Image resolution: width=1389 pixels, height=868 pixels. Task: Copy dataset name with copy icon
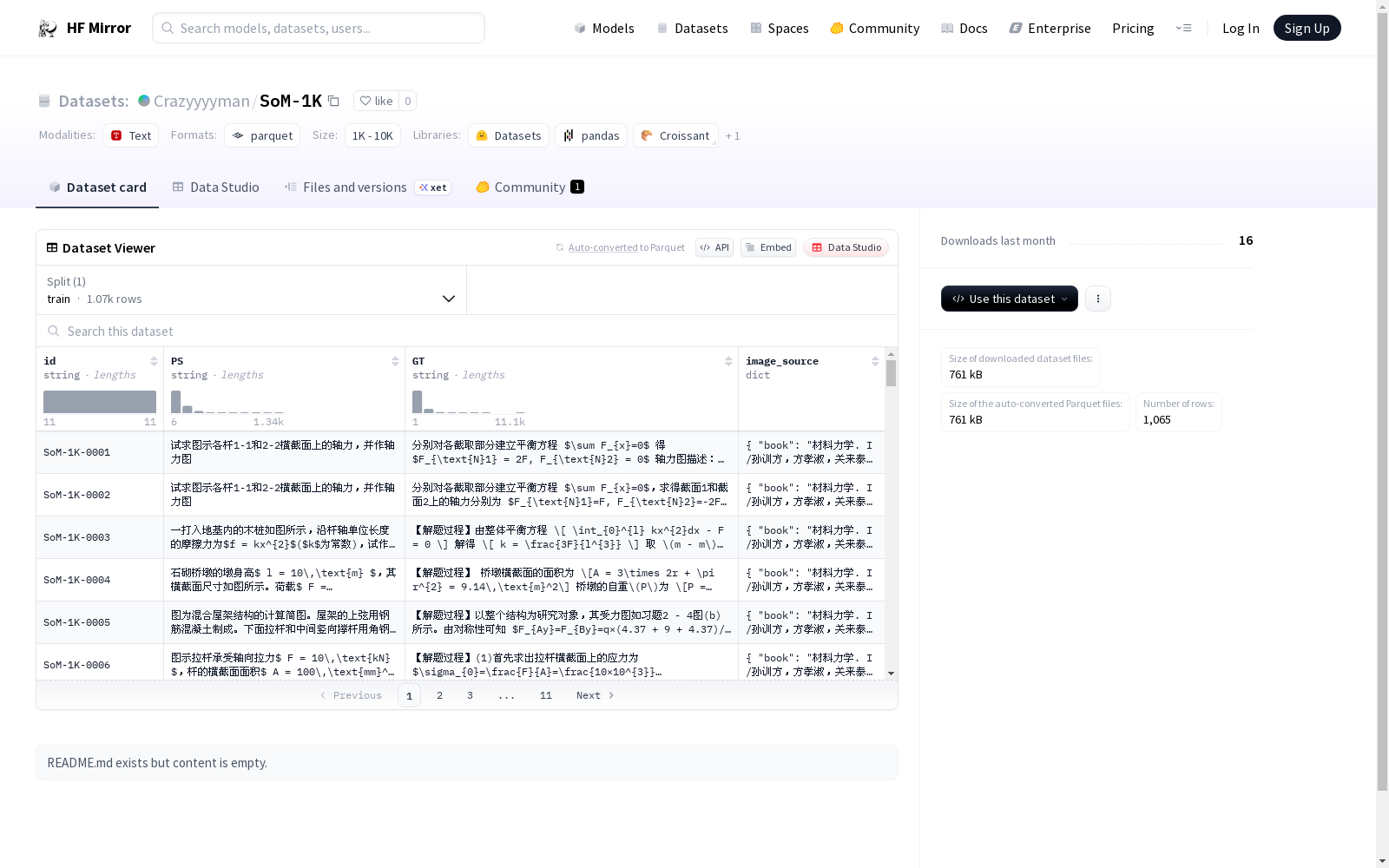point(333,101)
